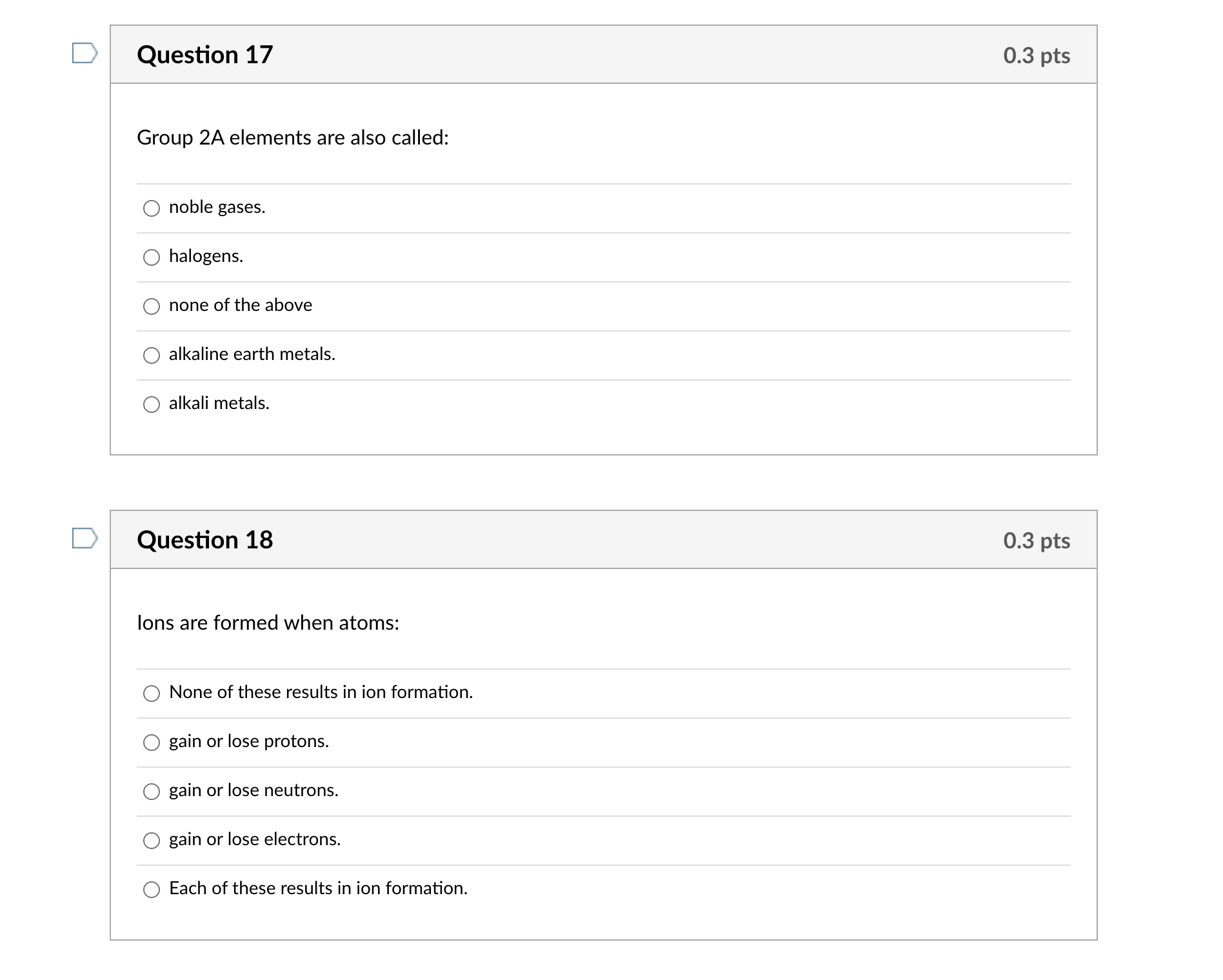Choose 'Each of these results in ion formation.'

152,890
